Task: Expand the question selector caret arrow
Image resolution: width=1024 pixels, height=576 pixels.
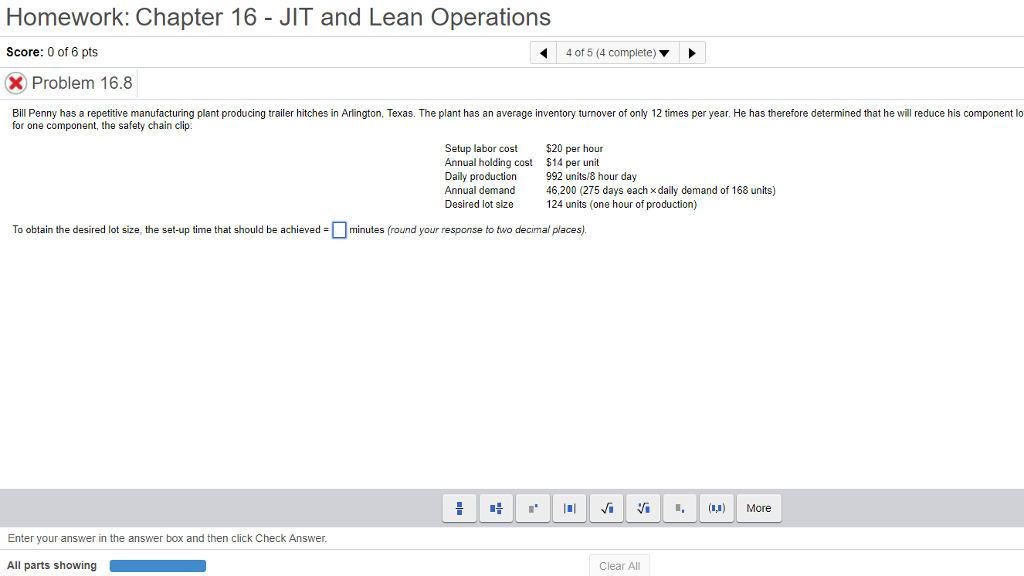Action: coord(664,52)
